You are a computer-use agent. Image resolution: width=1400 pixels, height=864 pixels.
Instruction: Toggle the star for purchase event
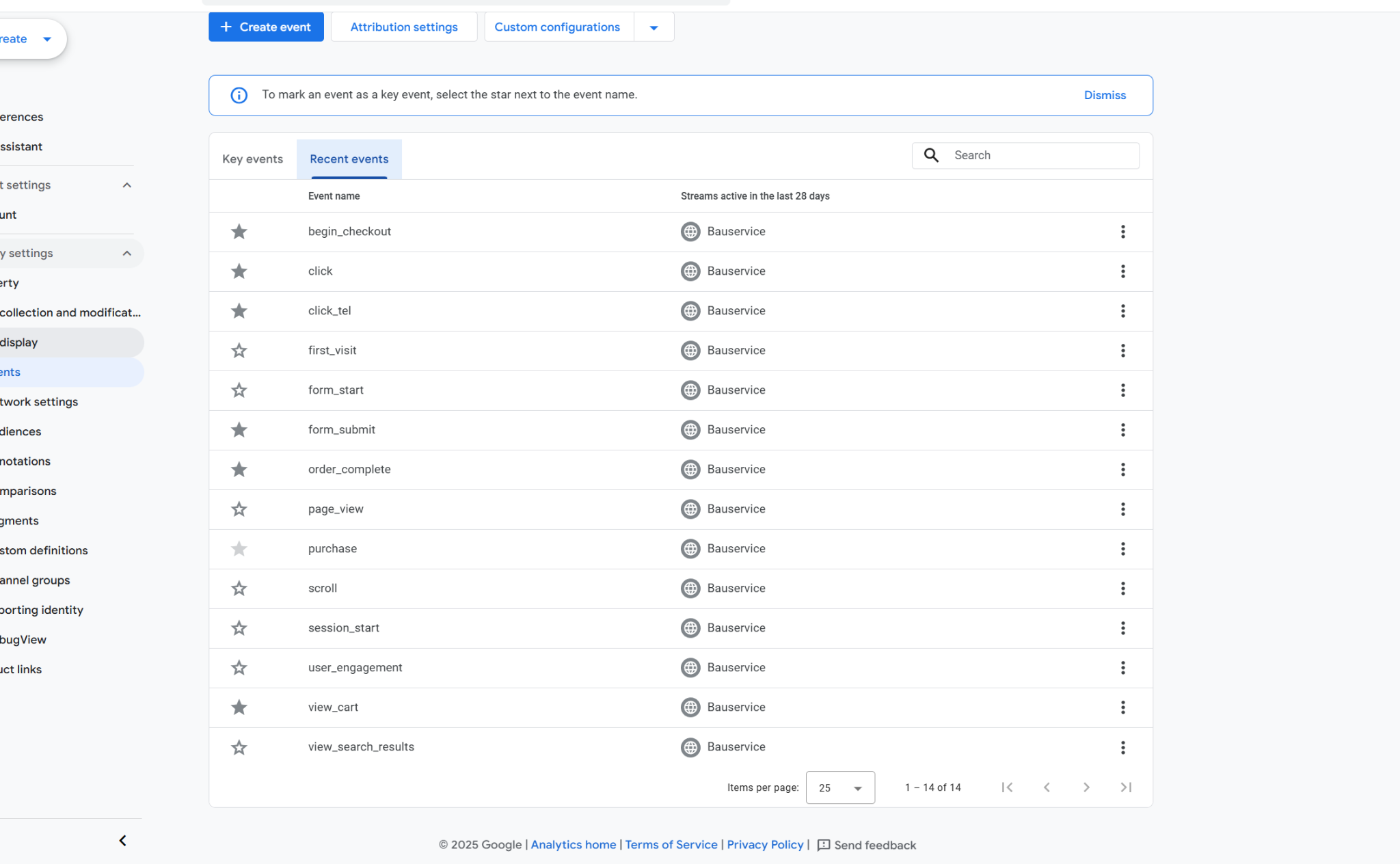point(239,549)
